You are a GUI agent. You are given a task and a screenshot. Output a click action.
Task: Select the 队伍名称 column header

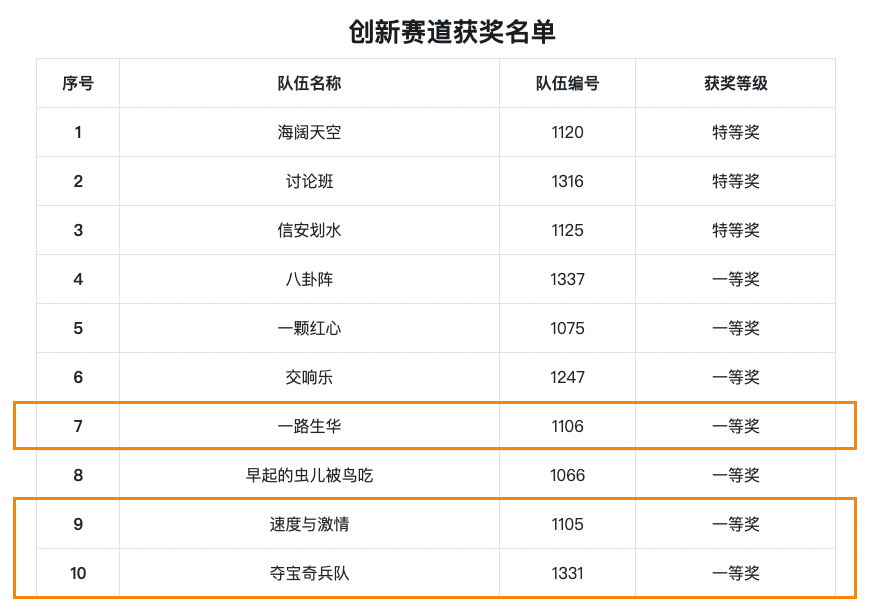309,83
